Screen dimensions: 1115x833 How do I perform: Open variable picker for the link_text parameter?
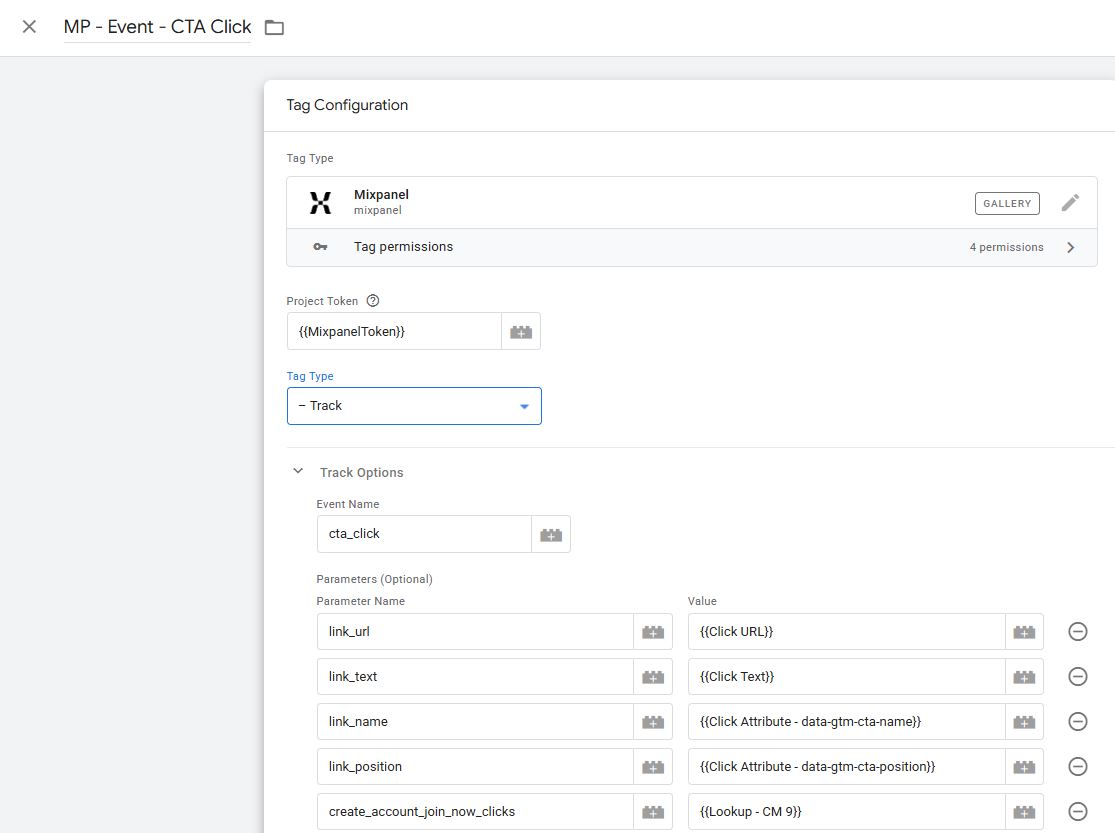point(651,676)
